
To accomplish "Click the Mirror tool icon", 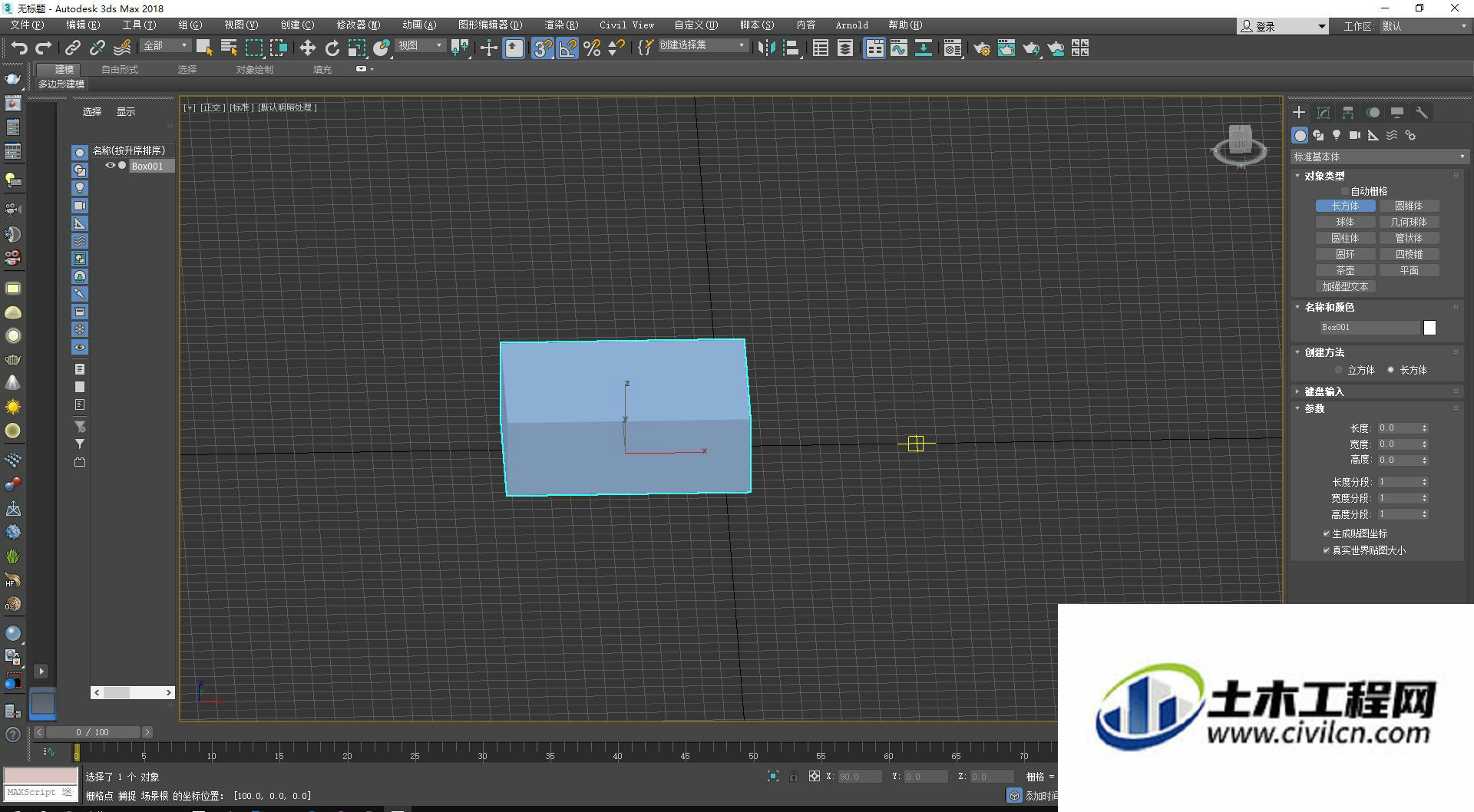I will point(766,48).
